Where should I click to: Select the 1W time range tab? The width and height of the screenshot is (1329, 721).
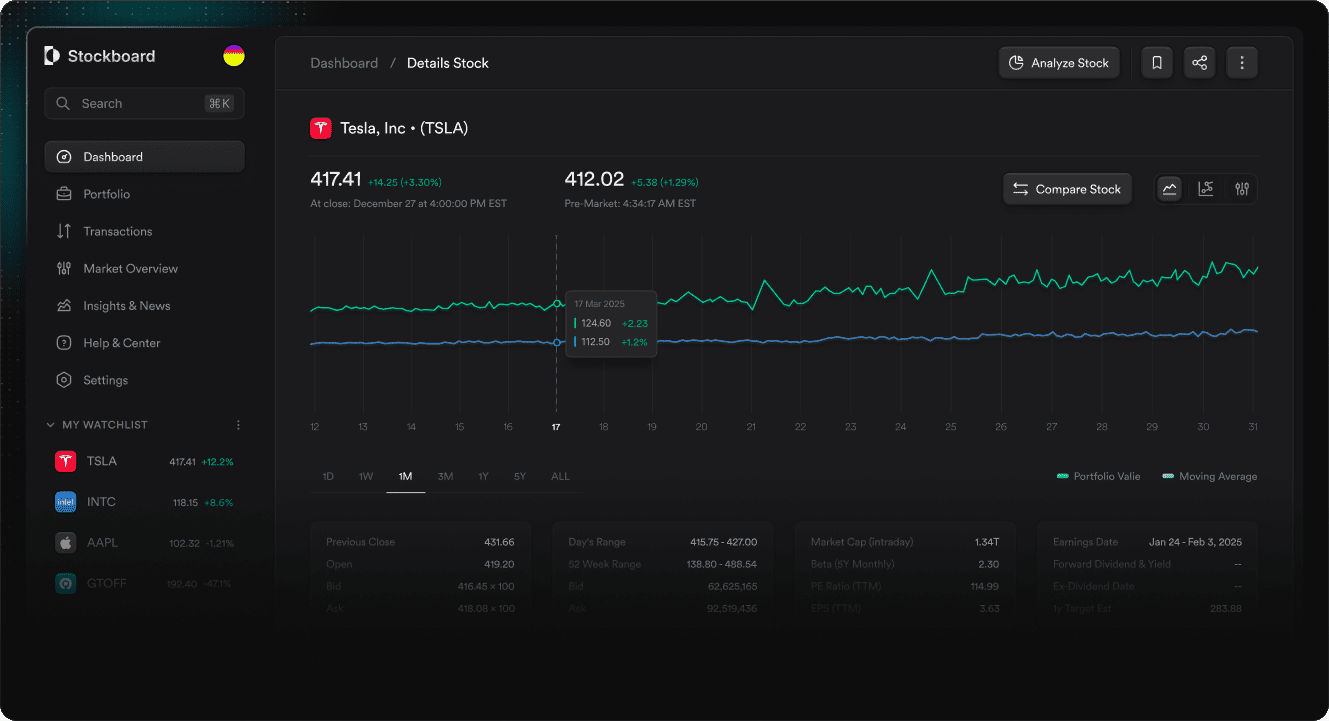click(366, 476)
